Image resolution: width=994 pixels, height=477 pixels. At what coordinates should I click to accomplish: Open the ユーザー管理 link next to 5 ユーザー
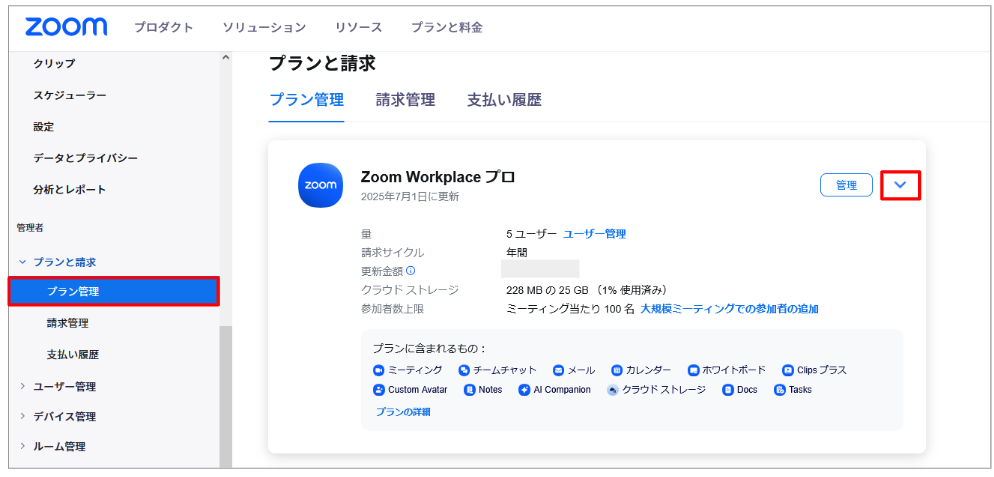coord(595,234)
